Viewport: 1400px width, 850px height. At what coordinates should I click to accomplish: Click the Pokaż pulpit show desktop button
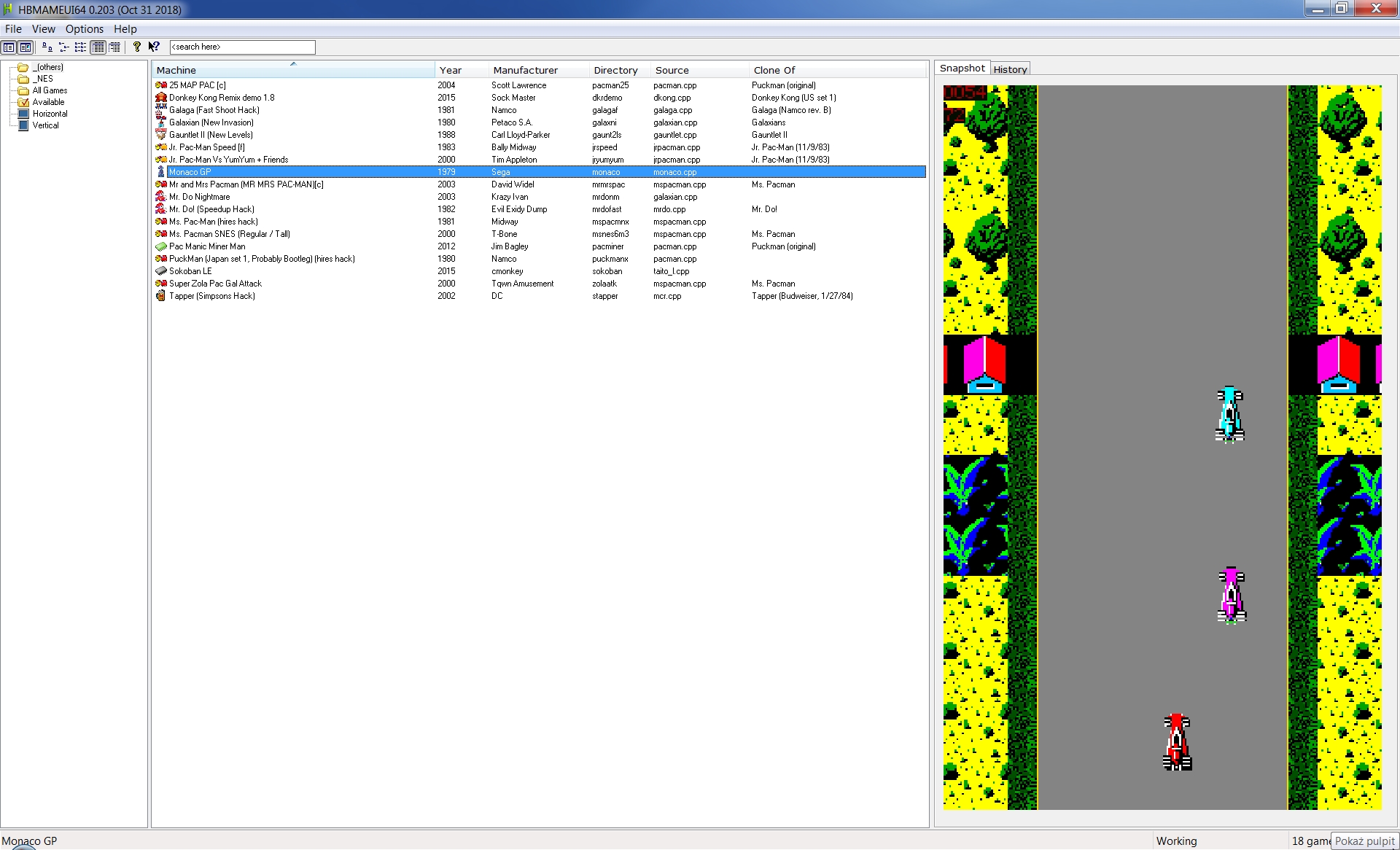click(1364, 841)
